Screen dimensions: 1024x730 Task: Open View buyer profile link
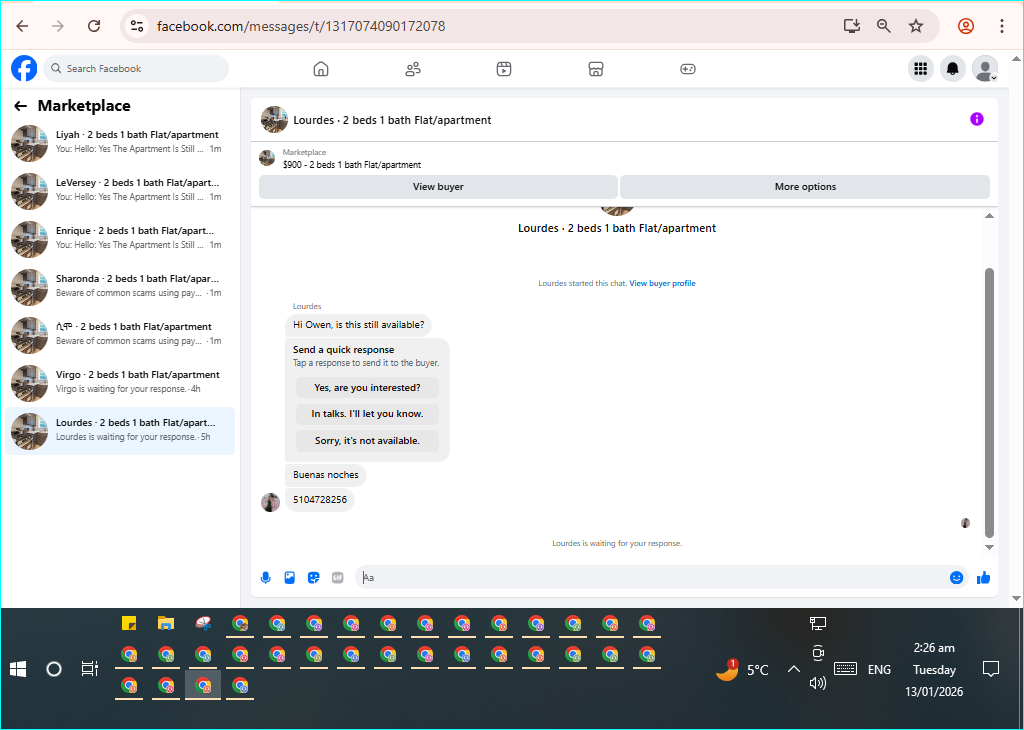pyautogui.click(x=662, y=283)
